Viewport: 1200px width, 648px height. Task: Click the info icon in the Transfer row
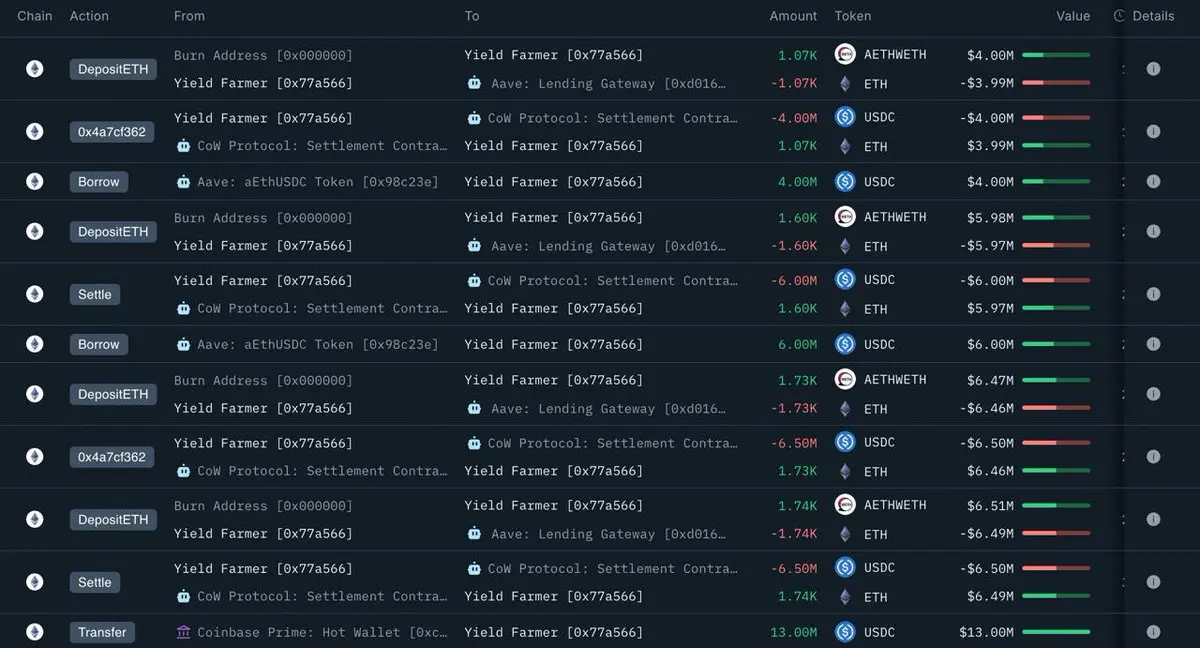click(x=1153, y=632)
